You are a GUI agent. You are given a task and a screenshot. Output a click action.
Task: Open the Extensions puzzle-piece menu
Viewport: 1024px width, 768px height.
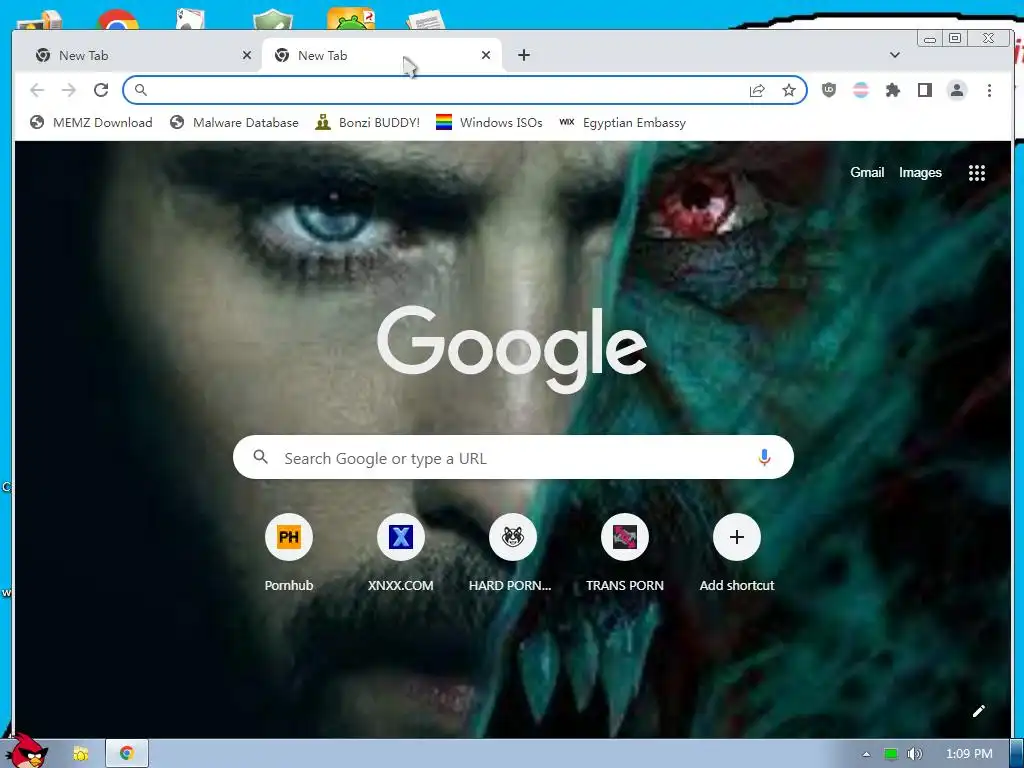click(x=893, y=90)
